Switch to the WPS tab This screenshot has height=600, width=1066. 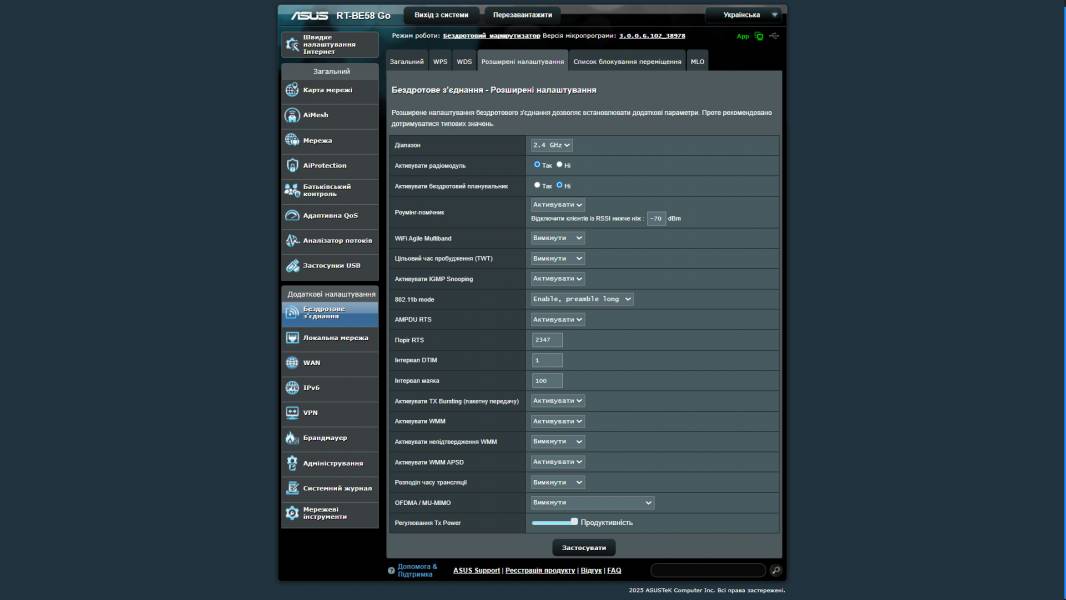[440, 62]
